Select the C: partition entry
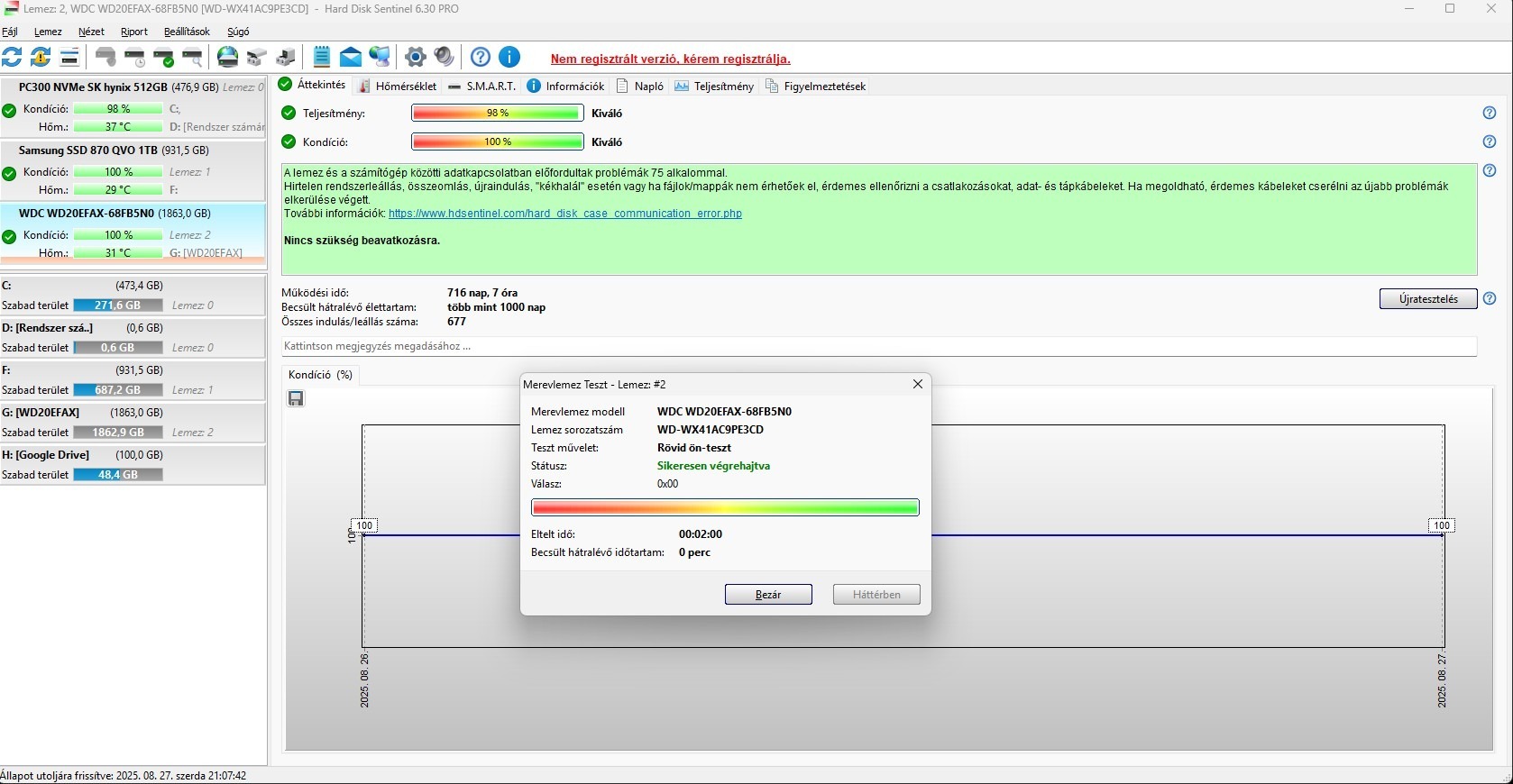The image size is (1513, 784). click(x=133, y=296)
